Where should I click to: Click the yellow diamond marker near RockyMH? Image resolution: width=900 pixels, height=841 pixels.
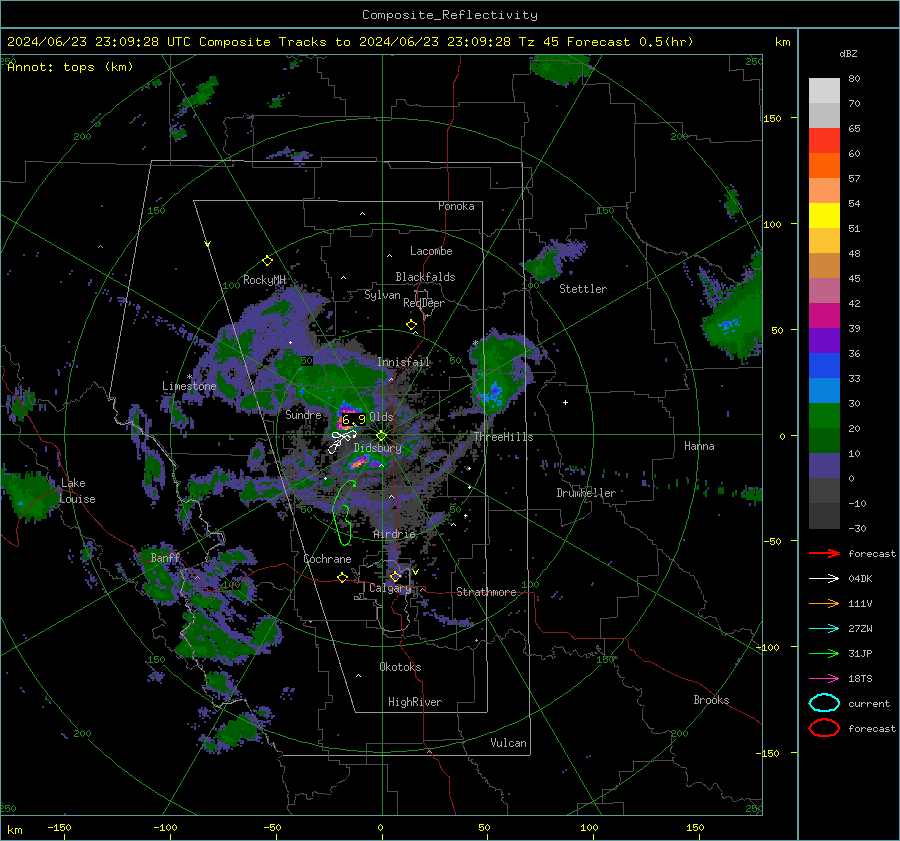(267, 261)
